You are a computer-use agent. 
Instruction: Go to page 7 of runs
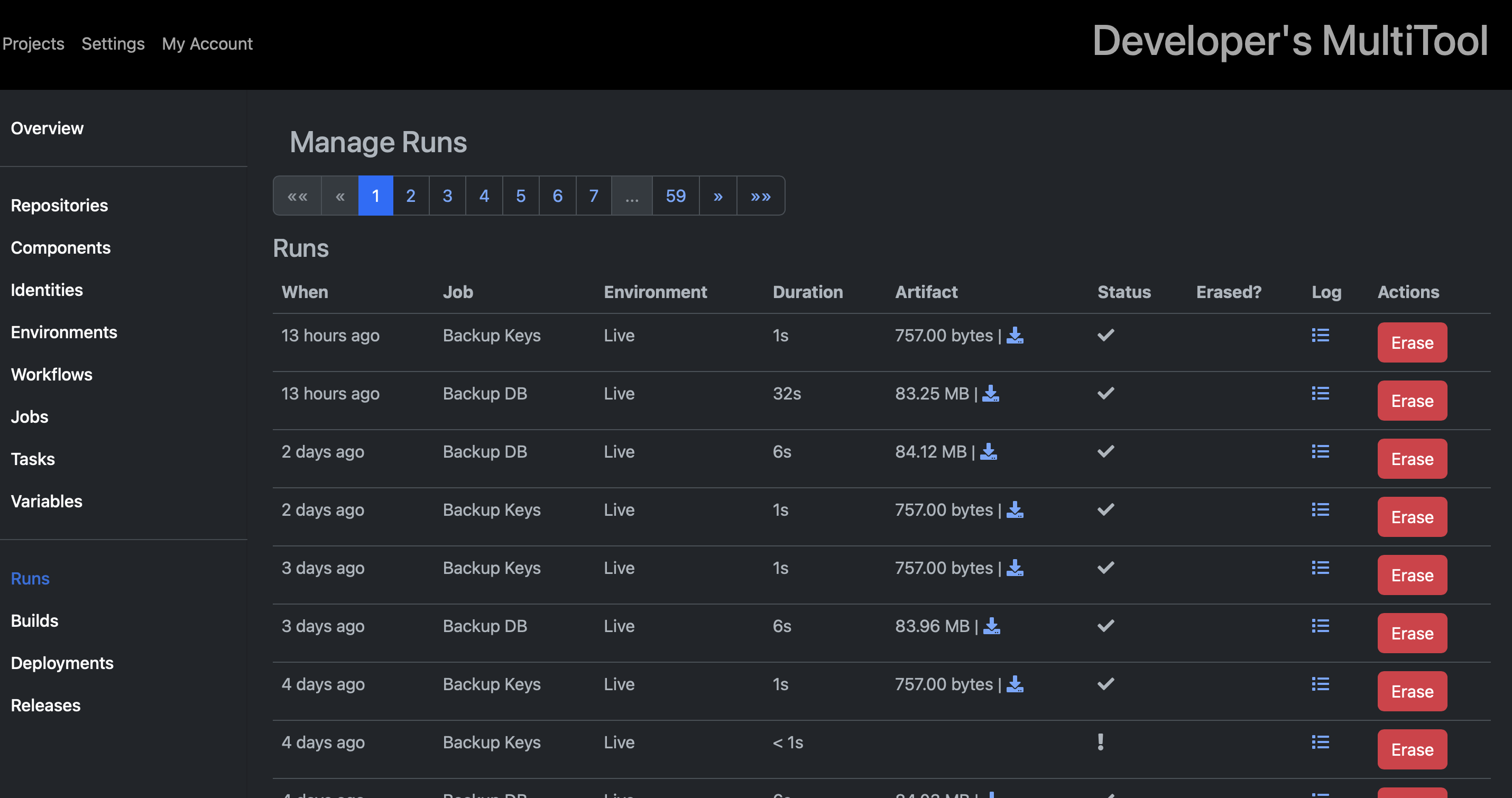[x=594, y=196]
